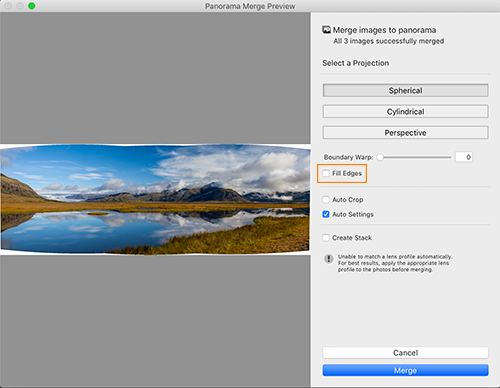500x388 pixels.
Task: Click the gray area above the panorama
Action: 155,78
